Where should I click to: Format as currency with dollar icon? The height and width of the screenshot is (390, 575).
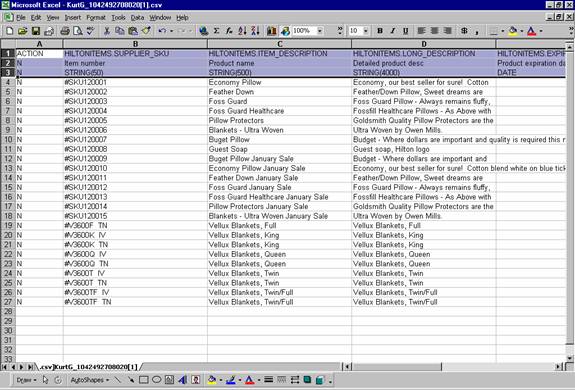coord(464,31)
